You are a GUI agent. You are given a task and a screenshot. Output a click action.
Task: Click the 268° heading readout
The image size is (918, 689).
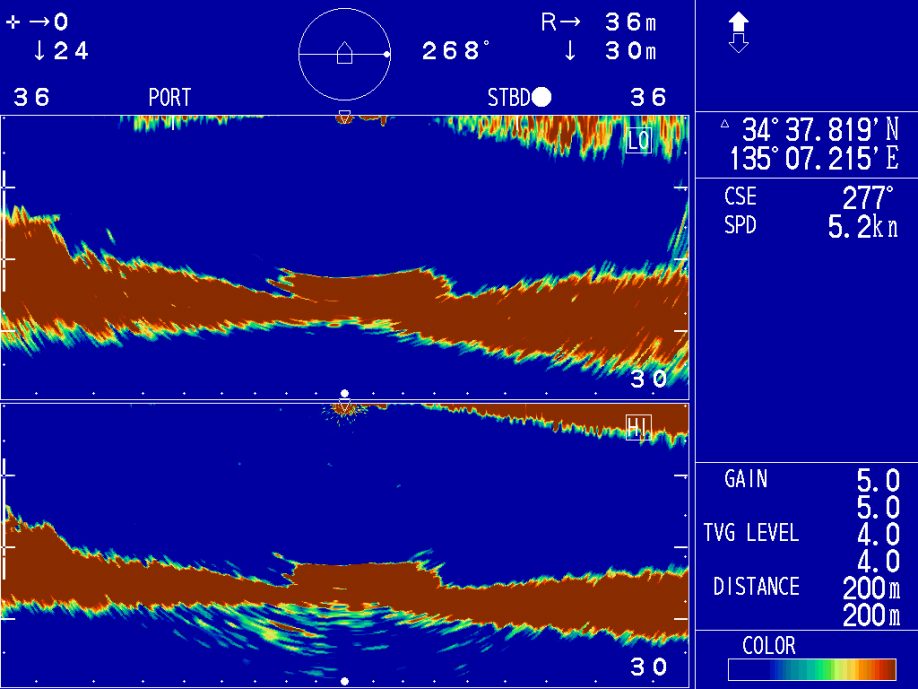tap(455, 52)
